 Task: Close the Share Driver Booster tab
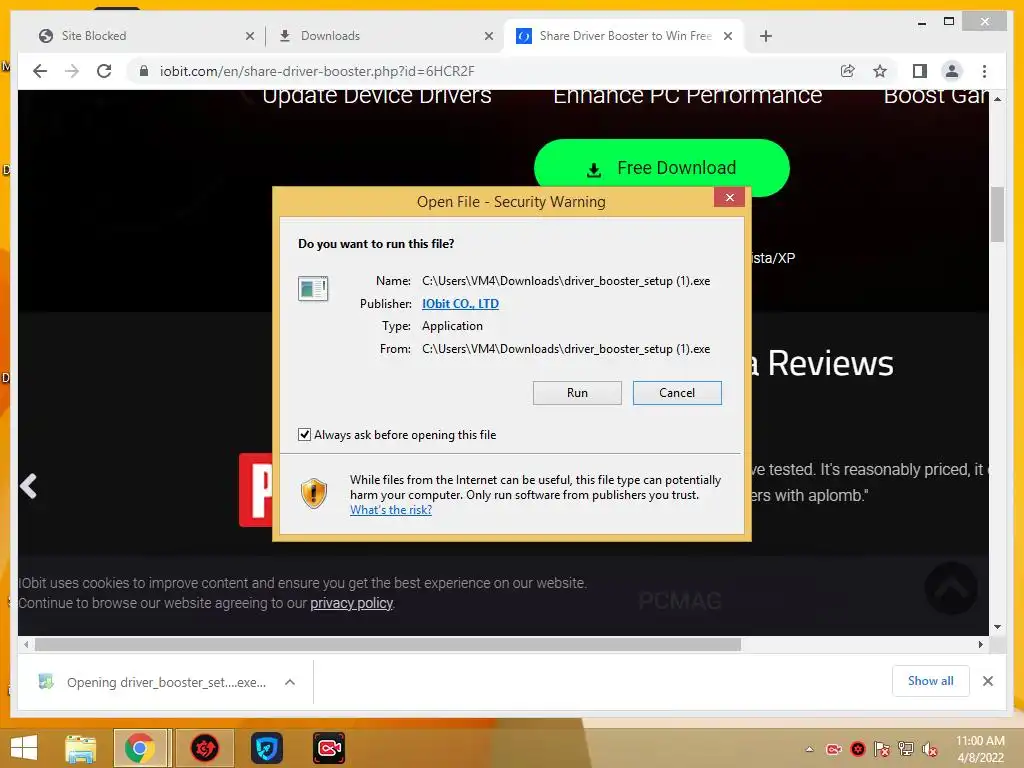728,37
